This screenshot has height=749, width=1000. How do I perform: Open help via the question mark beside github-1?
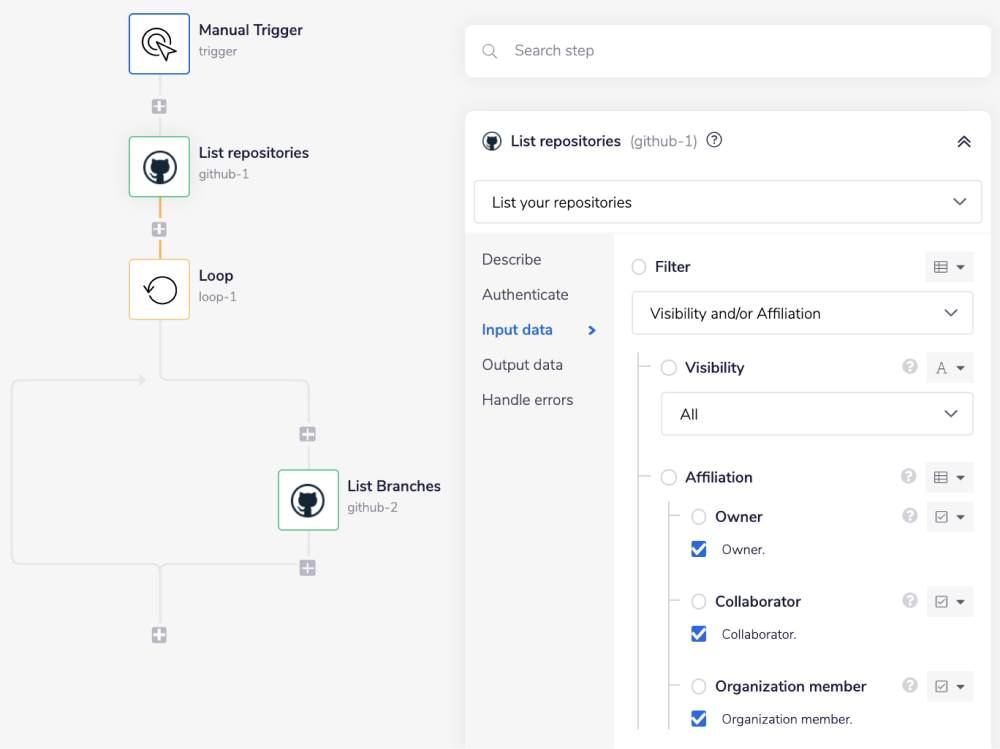[x=713, y=140]
